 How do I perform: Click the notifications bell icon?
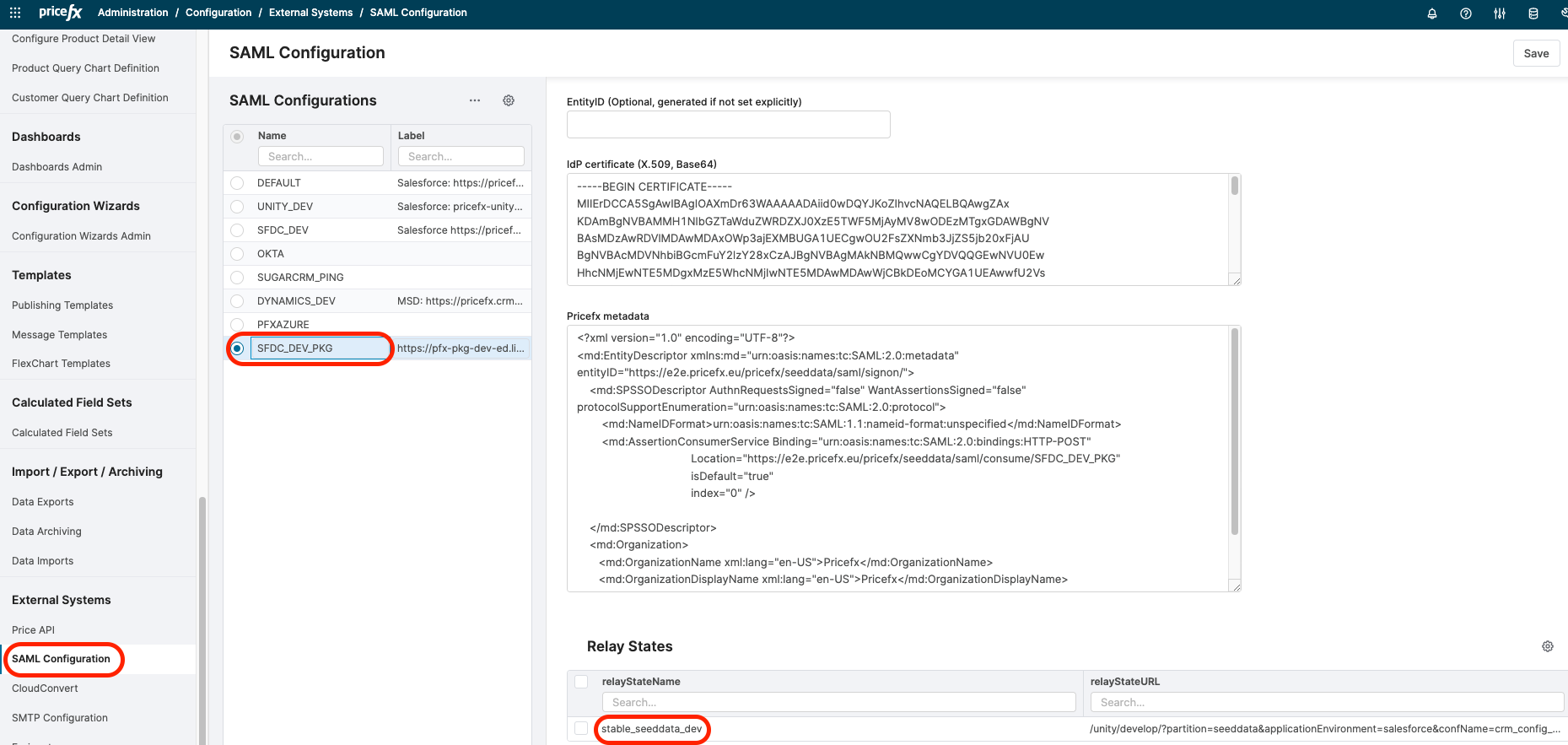[x=1432, y=13]
